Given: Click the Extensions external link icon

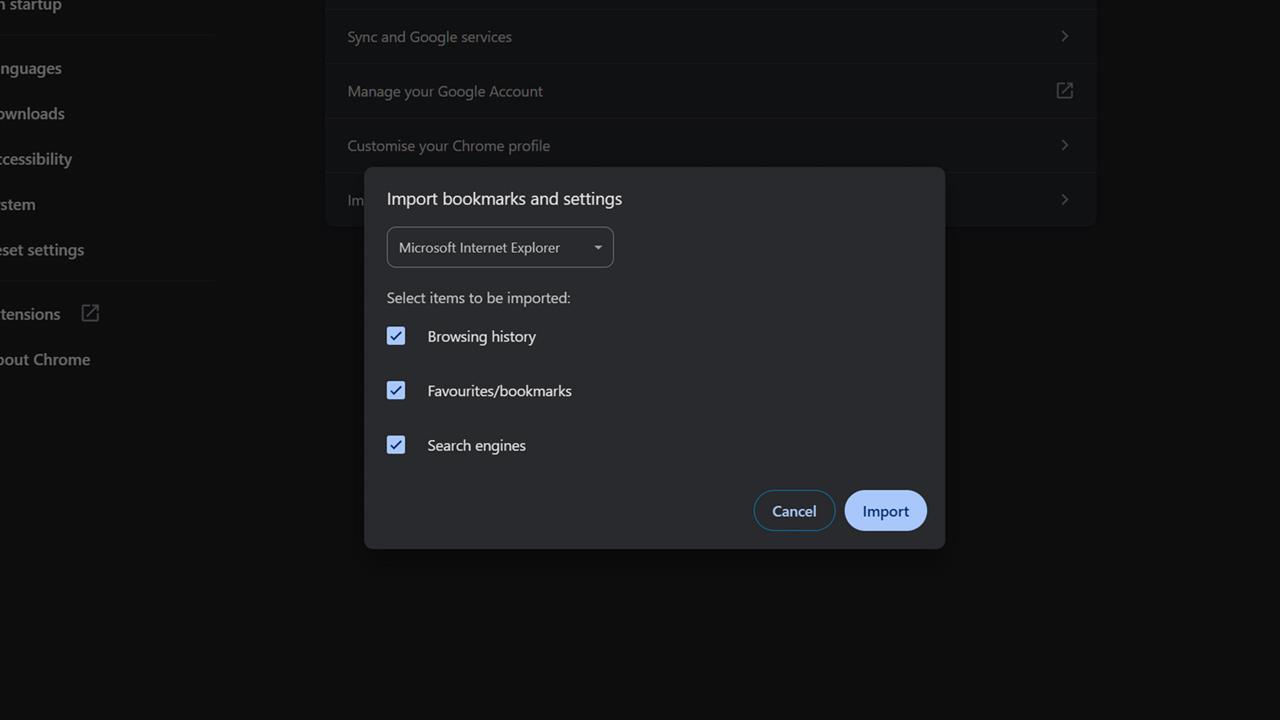Looking at the screenshot, I should coord(90,313).
